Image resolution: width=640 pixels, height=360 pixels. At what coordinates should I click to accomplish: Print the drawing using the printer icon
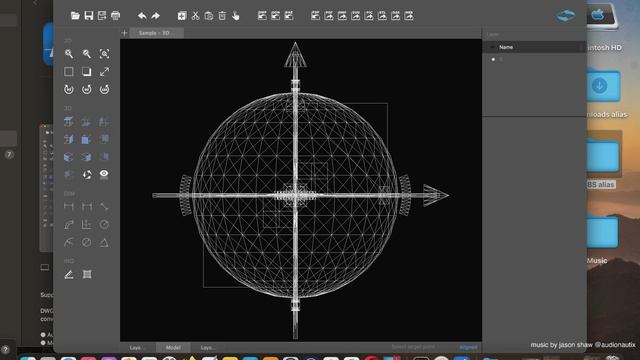116,16
